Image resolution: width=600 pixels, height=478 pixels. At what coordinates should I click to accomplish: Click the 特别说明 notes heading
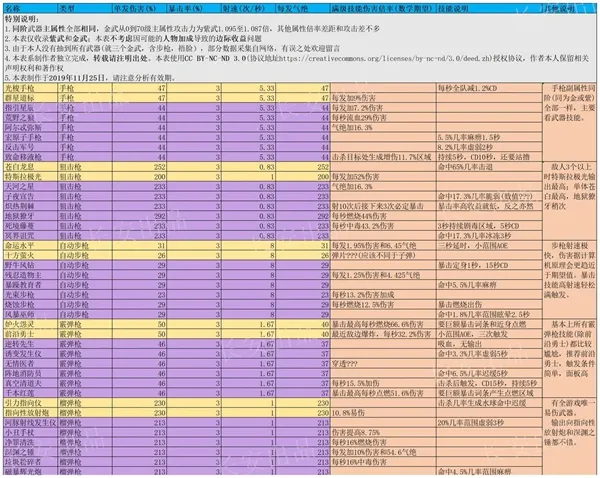[x=21, y=18]
